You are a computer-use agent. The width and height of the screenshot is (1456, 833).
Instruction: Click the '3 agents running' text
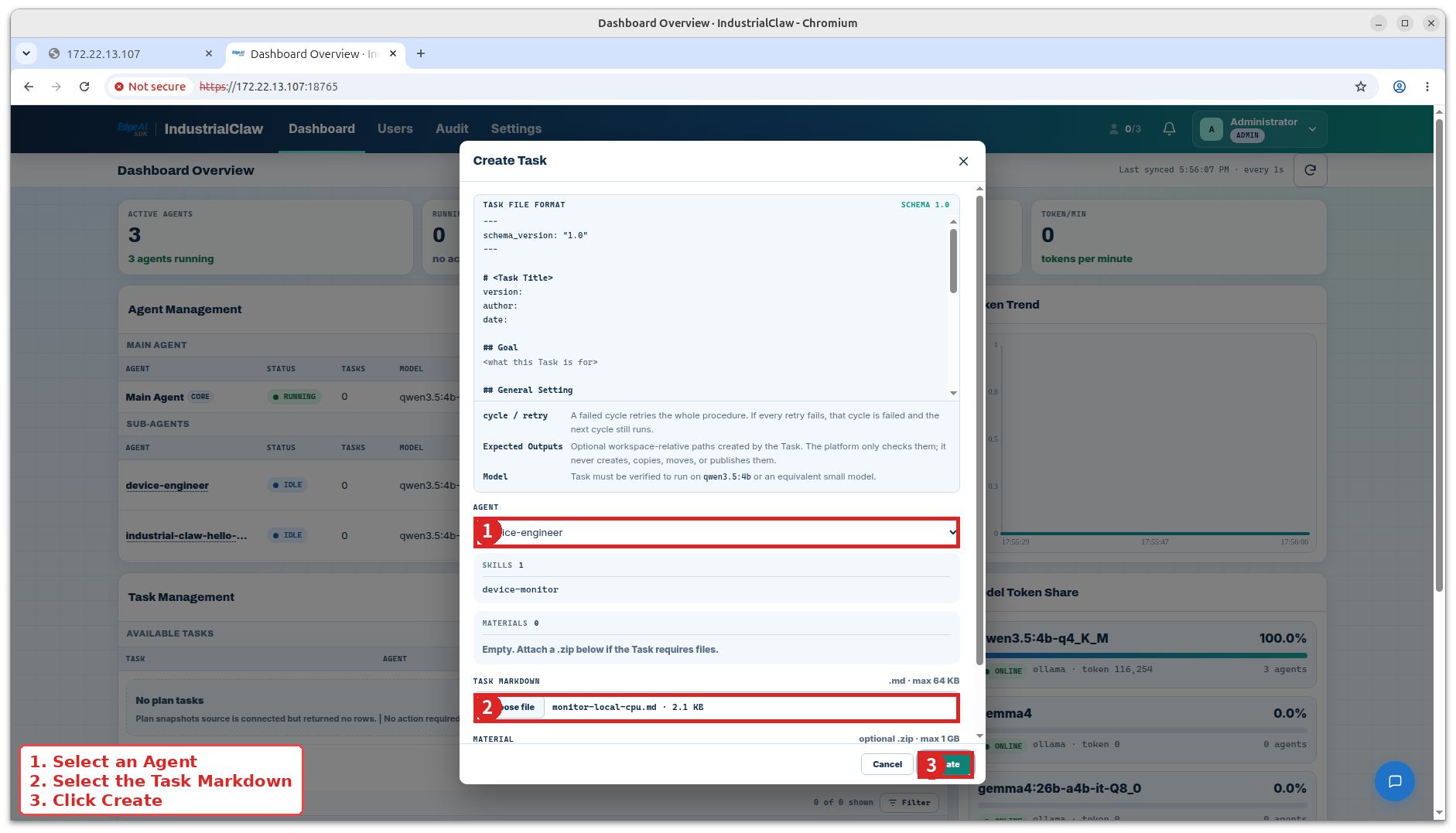tap(171, 259)
